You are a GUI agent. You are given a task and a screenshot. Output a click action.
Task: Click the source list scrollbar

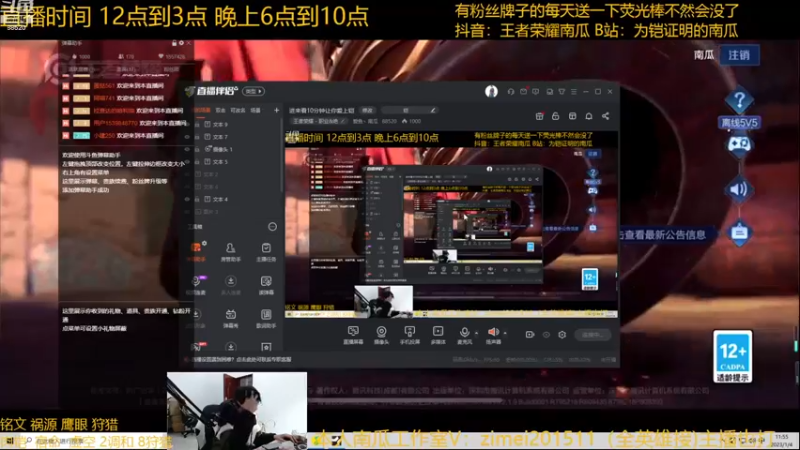pyautogui.click(x=282, y=156)
